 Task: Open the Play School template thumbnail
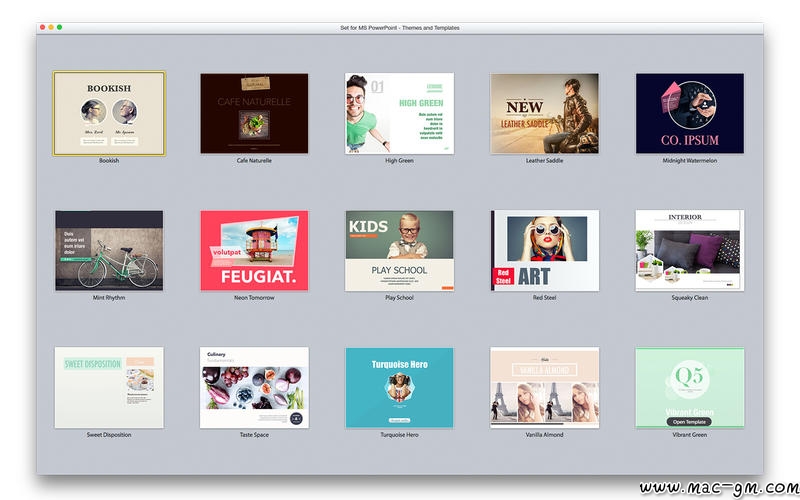399,251
